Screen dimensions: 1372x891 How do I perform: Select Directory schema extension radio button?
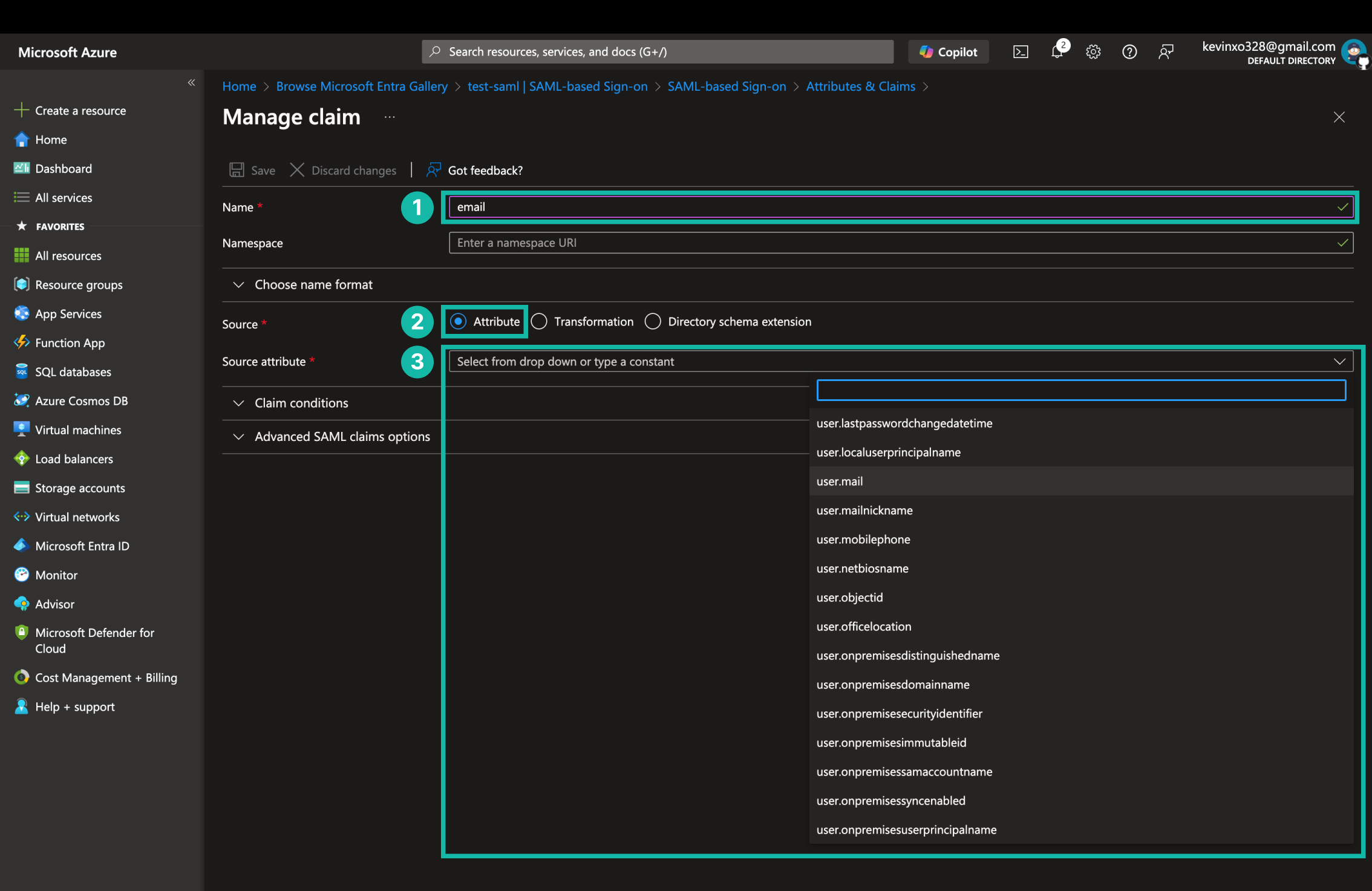pos(653,321)
